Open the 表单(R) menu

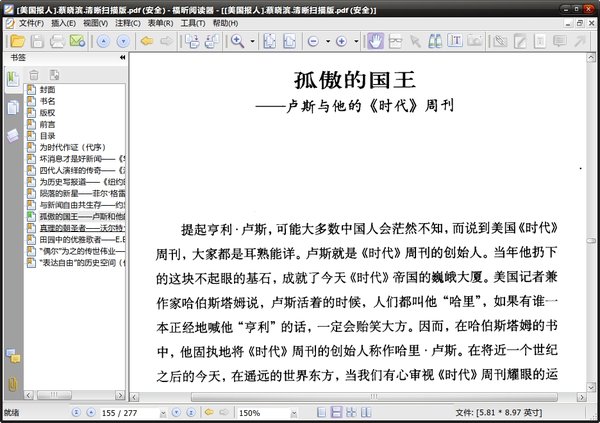(160, 23)
